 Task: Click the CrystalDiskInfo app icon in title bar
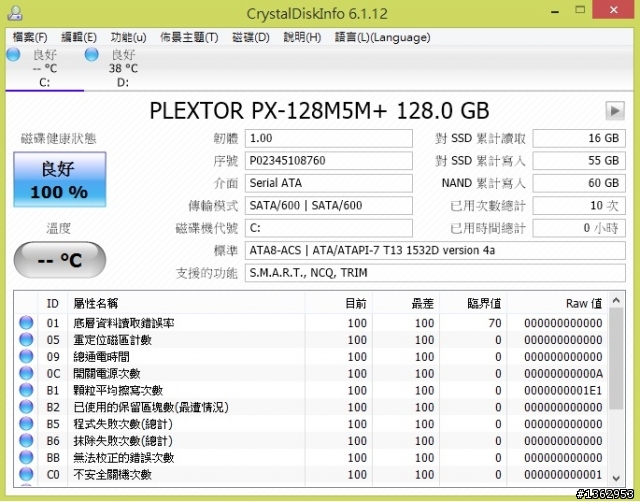[15, 13]
